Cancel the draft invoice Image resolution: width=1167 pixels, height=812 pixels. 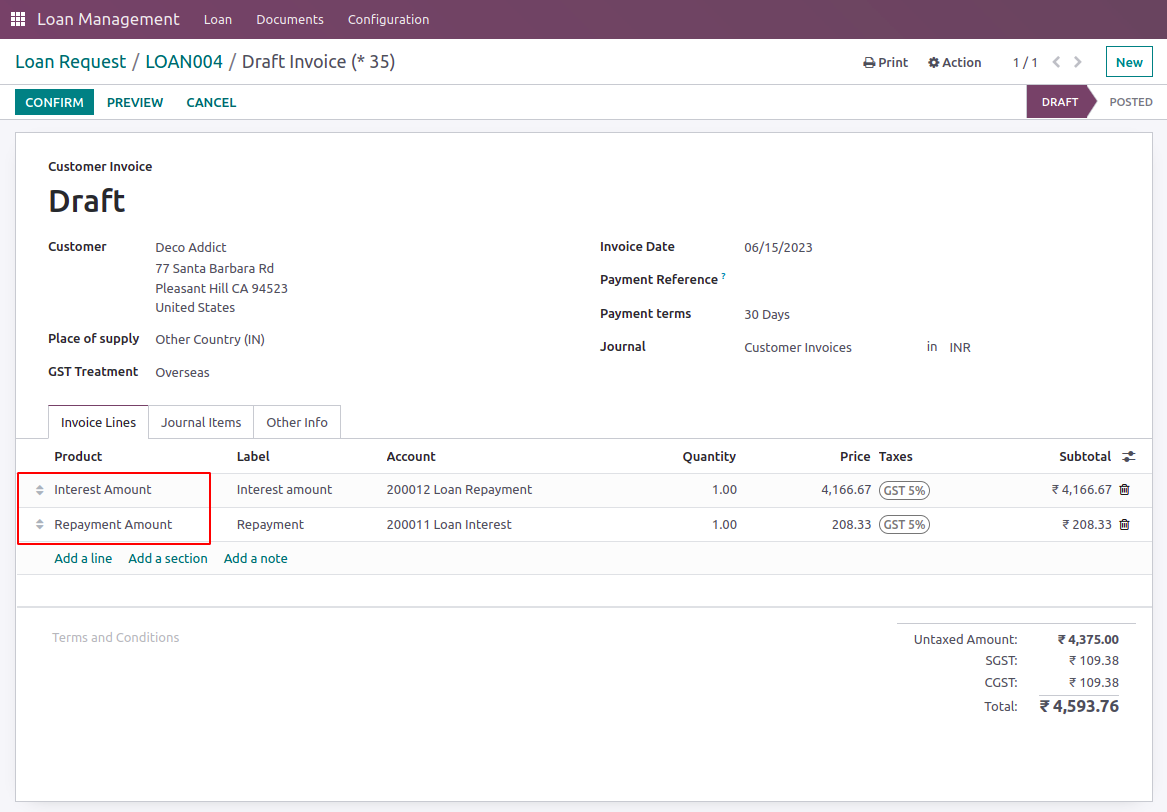[x=211, y=102]
